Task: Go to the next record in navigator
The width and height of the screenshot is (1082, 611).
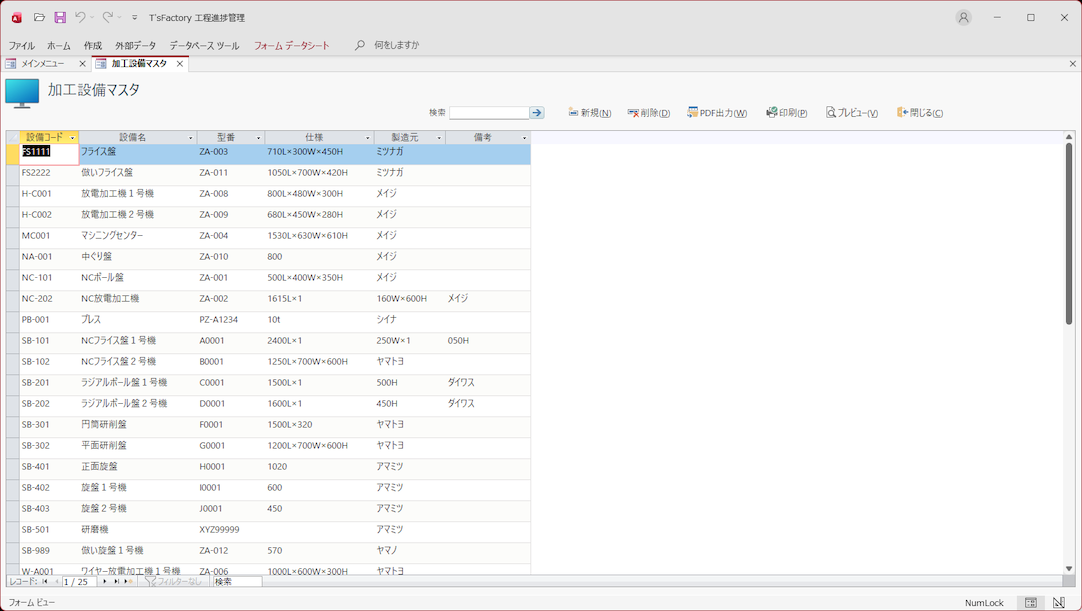Action: point(105,581)
